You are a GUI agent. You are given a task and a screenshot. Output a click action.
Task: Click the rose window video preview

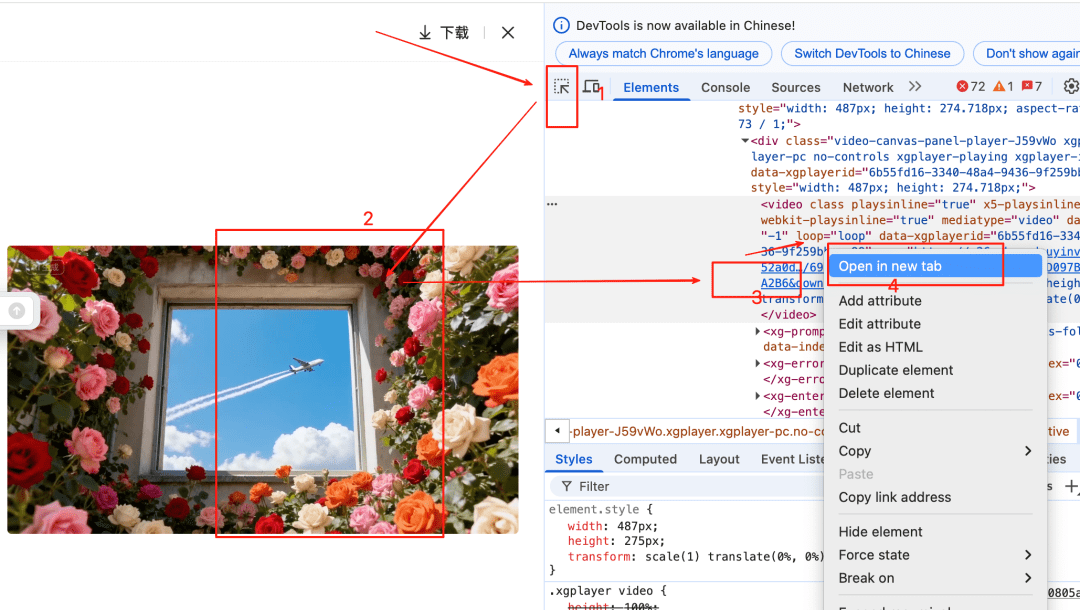[262, 389]
